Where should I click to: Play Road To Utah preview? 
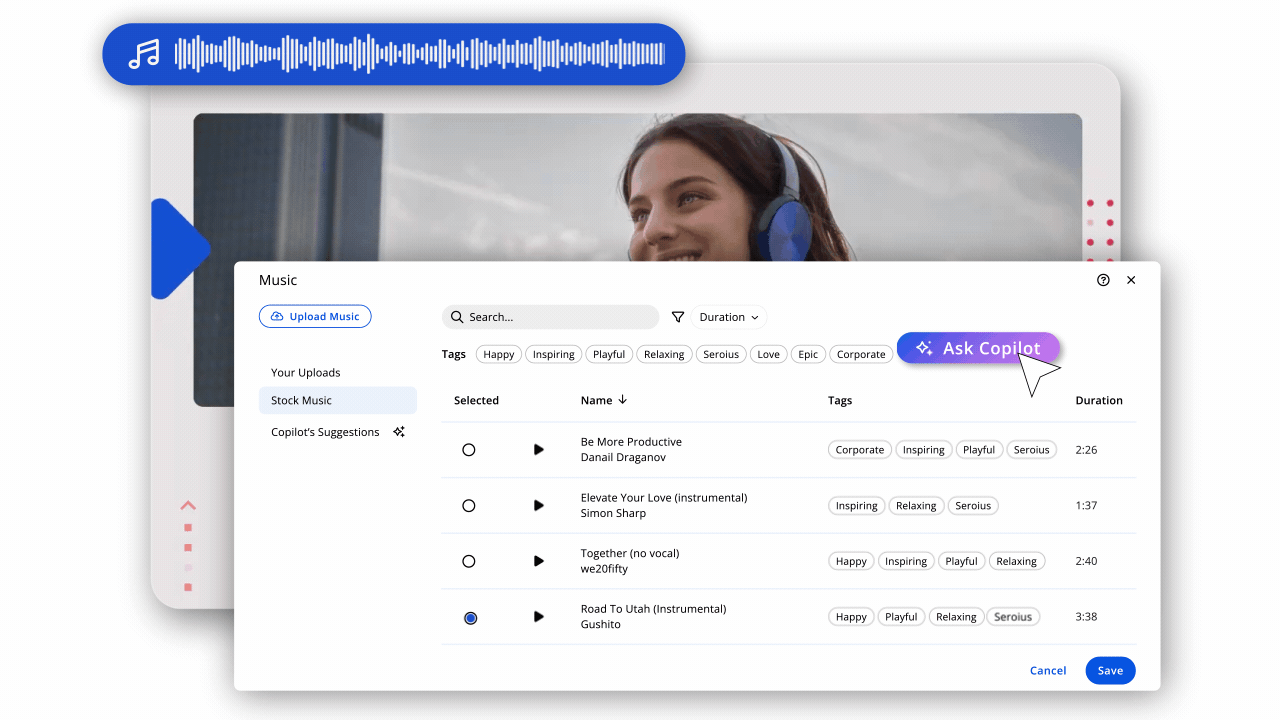point(538,617)
